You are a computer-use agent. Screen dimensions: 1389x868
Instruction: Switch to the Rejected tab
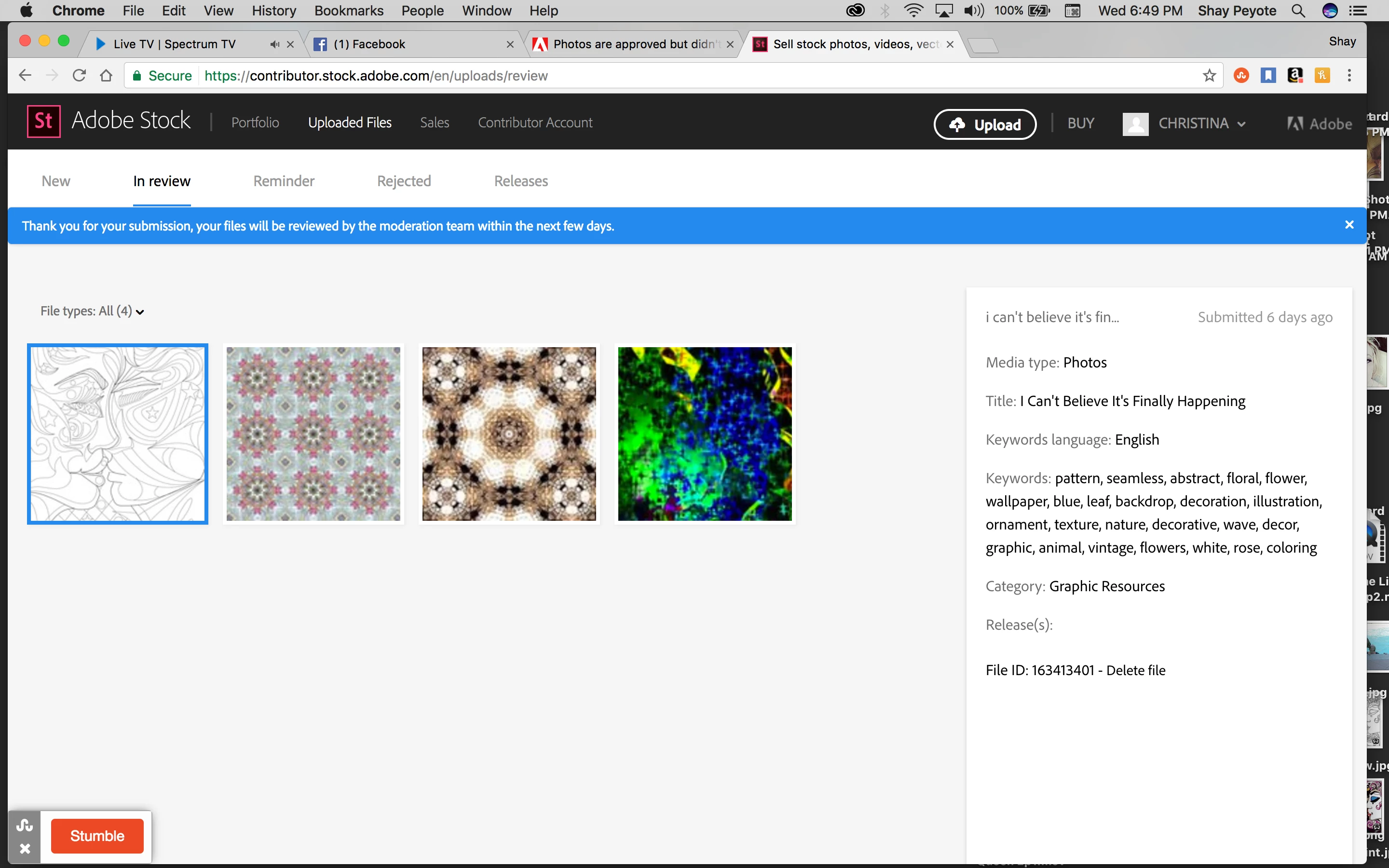(404, 181)
